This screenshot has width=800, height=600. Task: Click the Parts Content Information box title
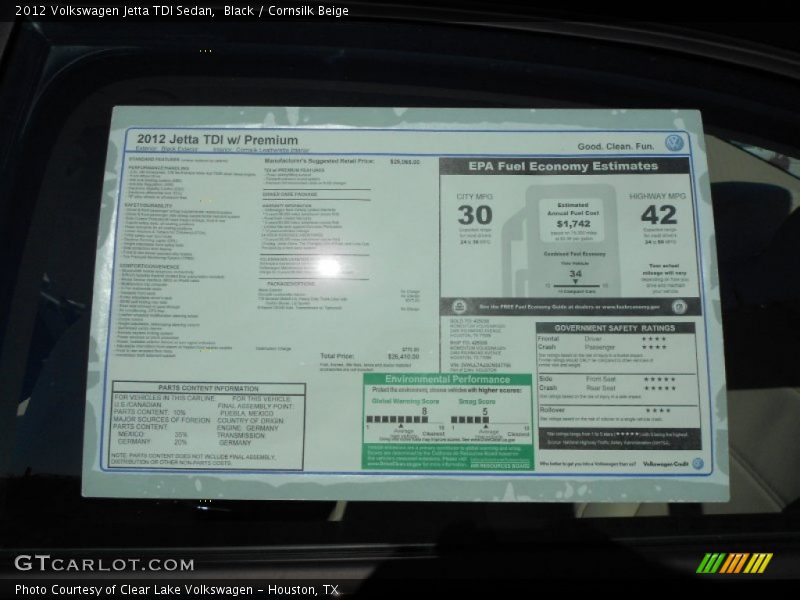[x=208, y=388]
